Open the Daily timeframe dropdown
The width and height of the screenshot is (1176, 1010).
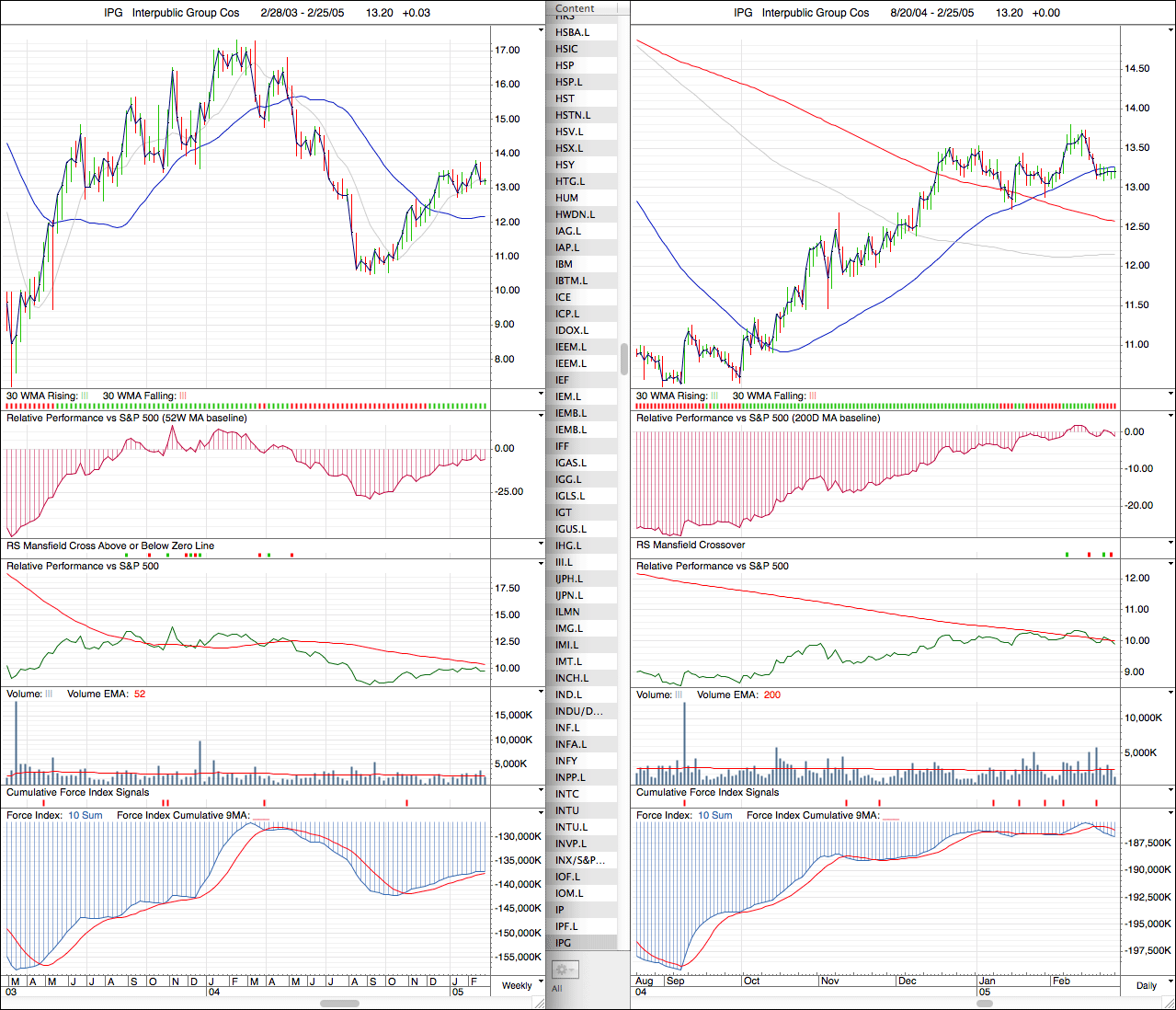click(1147, 985)
